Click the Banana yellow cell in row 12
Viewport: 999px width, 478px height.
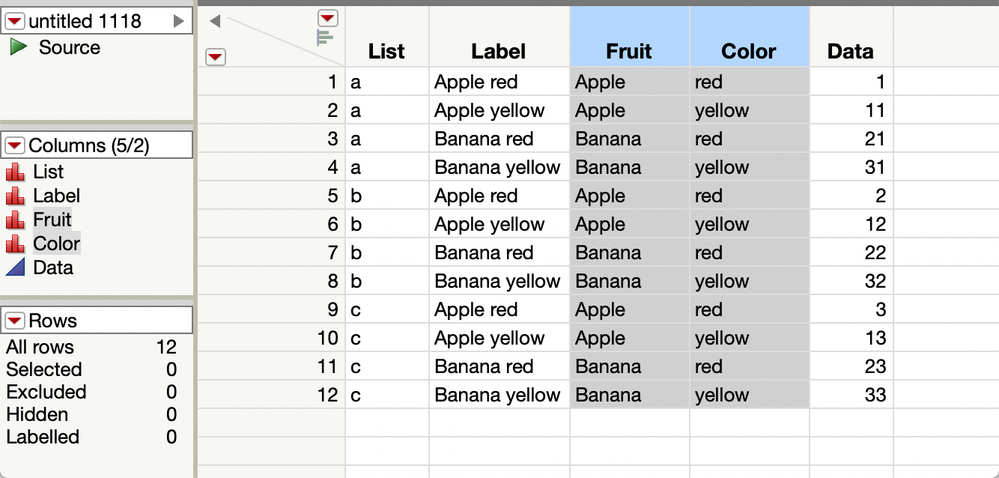(x=498, y=395)
